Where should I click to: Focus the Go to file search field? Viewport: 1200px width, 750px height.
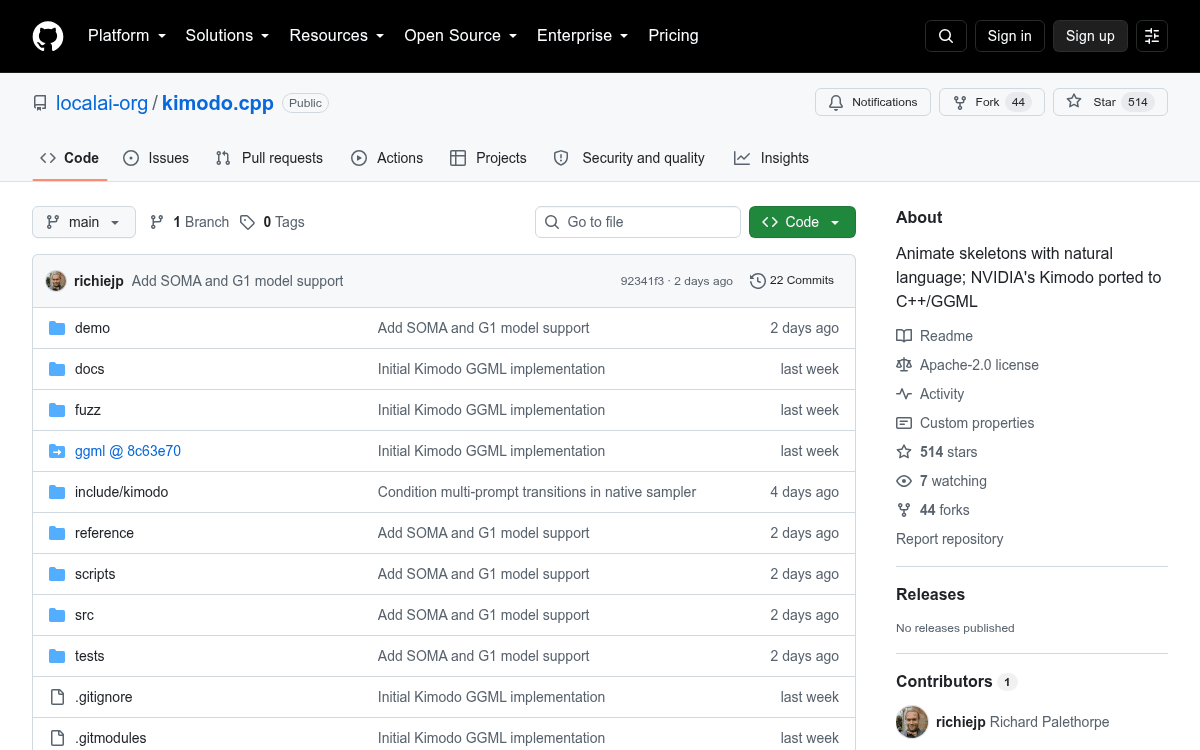pyautogui.click(x=638, y=222)
